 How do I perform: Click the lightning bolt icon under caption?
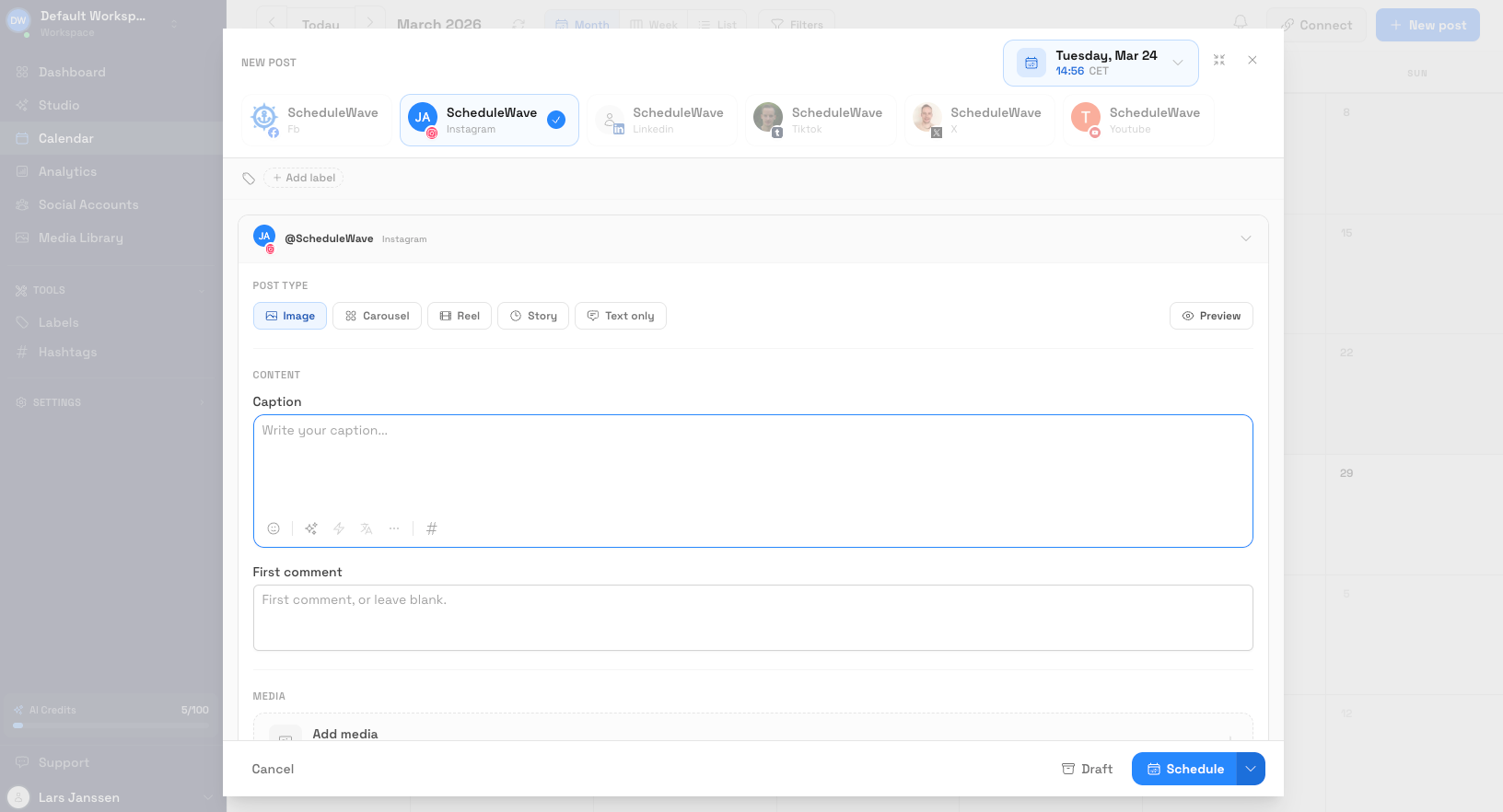pyautogui.click(x=339, y=528)
